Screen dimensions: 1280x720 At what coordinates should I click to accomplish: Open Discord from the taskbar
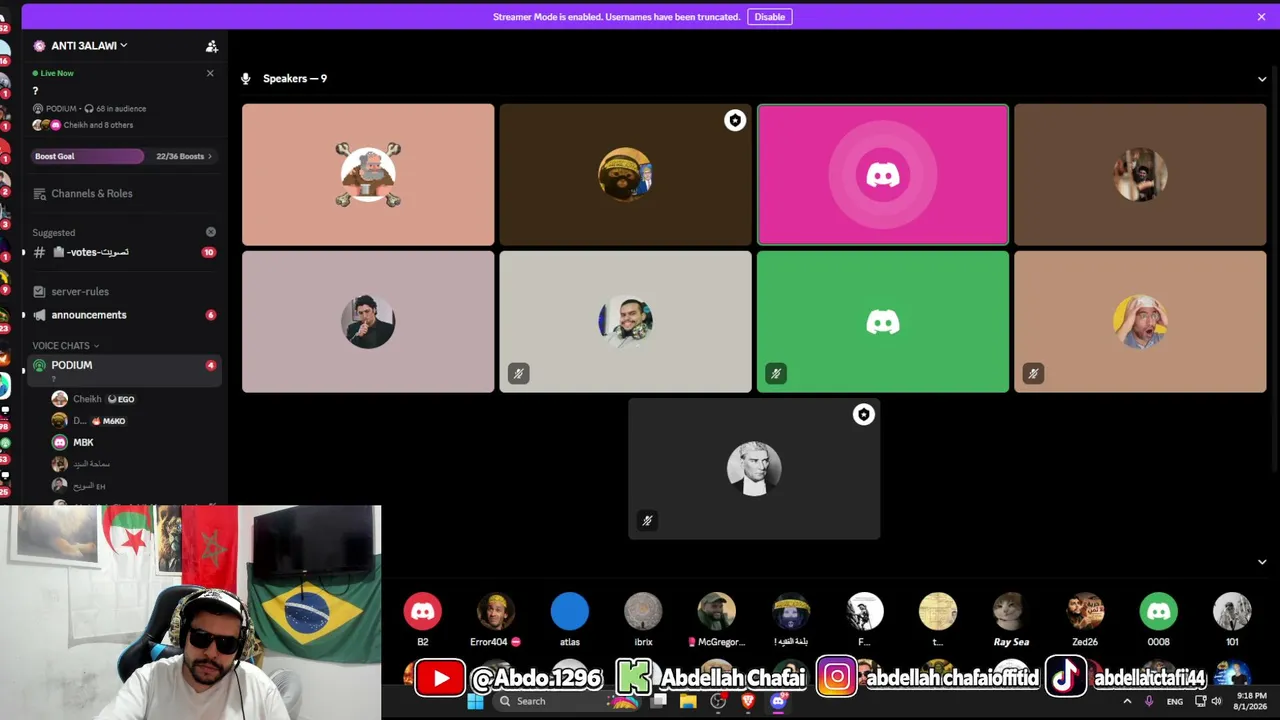(x=778, y=702)
